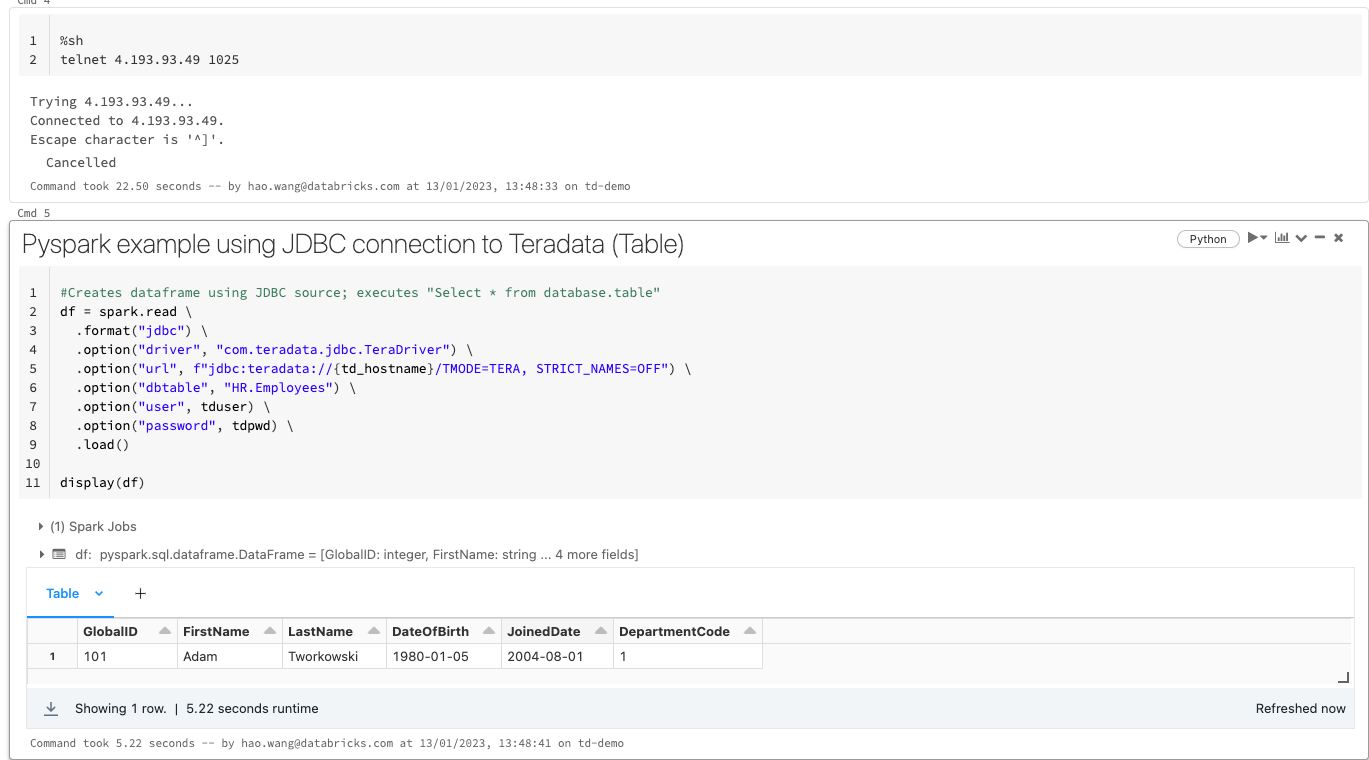Click the '.option("dbtable", "HR.Employees")' line
The image size is (1369, 760).
(215, 387)
